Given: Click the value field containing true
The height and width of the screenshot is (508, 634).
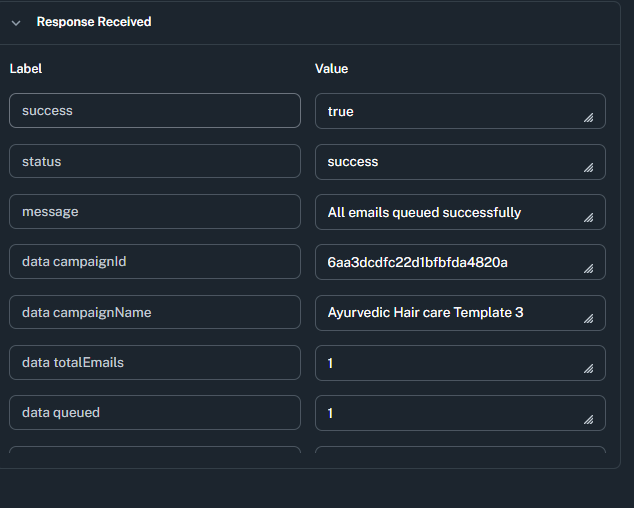Looking at the screenshot, I should pyautogui.click(x=460, y=111).
